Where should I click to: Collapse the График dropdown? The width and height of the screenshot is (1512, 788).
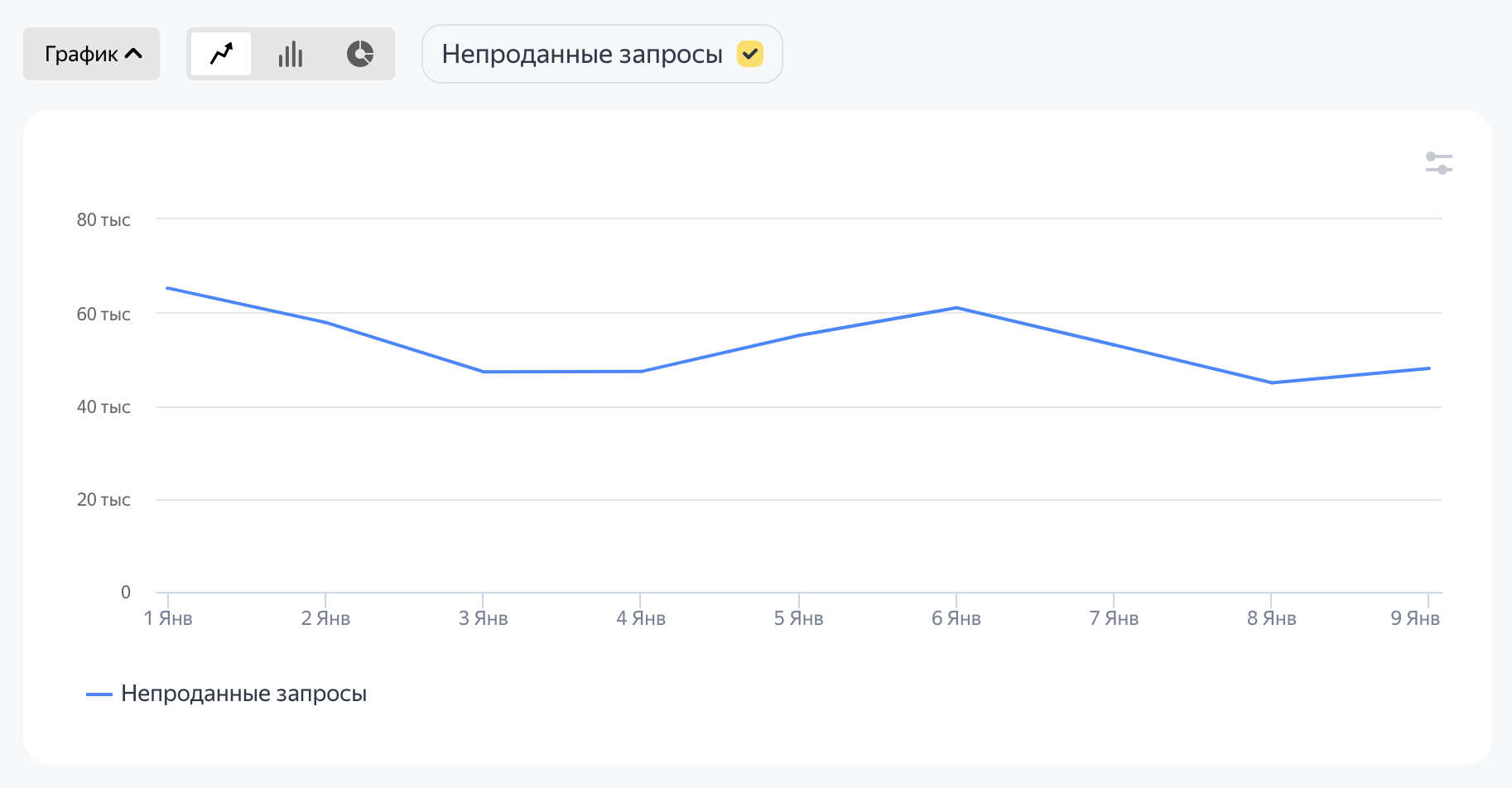[x=91, y=54]
